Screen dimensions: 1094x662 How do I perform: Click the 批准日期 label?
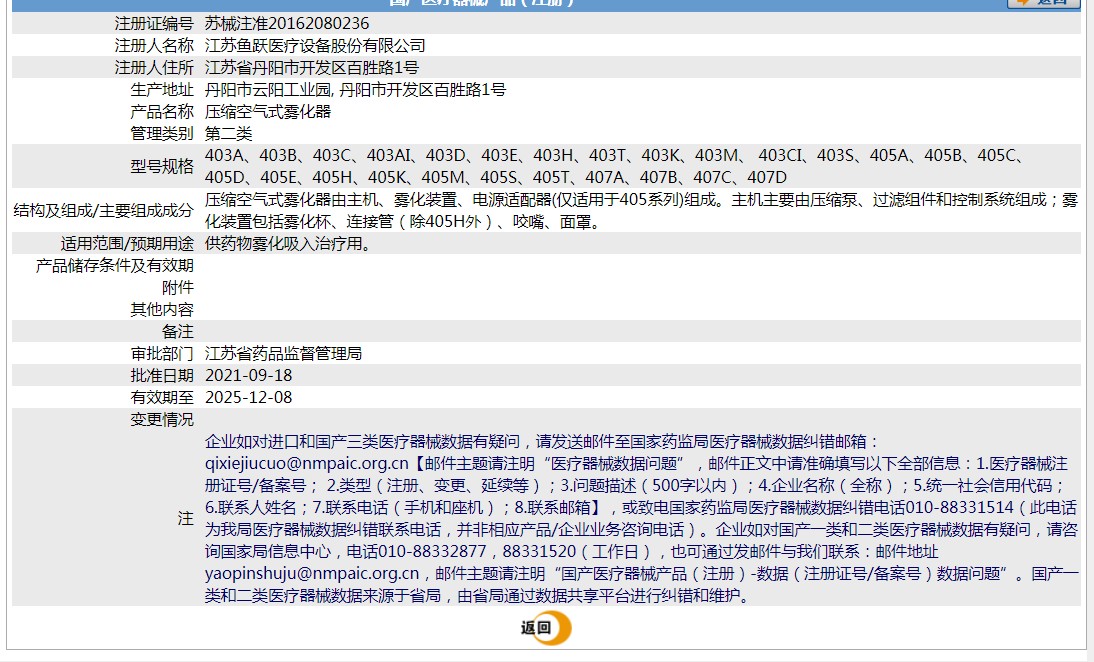point(162,375)
